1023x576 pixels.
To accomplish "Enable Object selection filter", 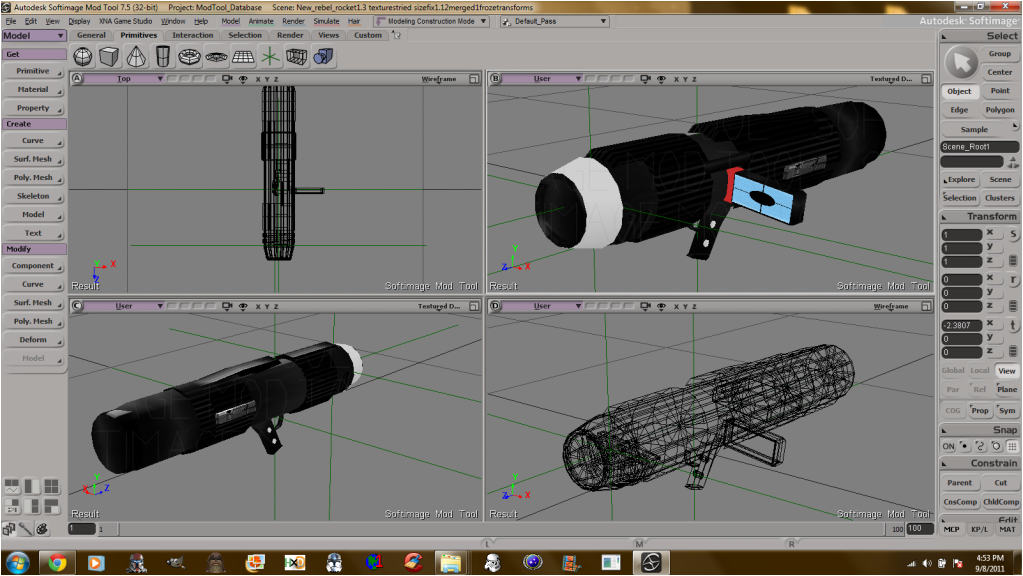I will (959, 91).
